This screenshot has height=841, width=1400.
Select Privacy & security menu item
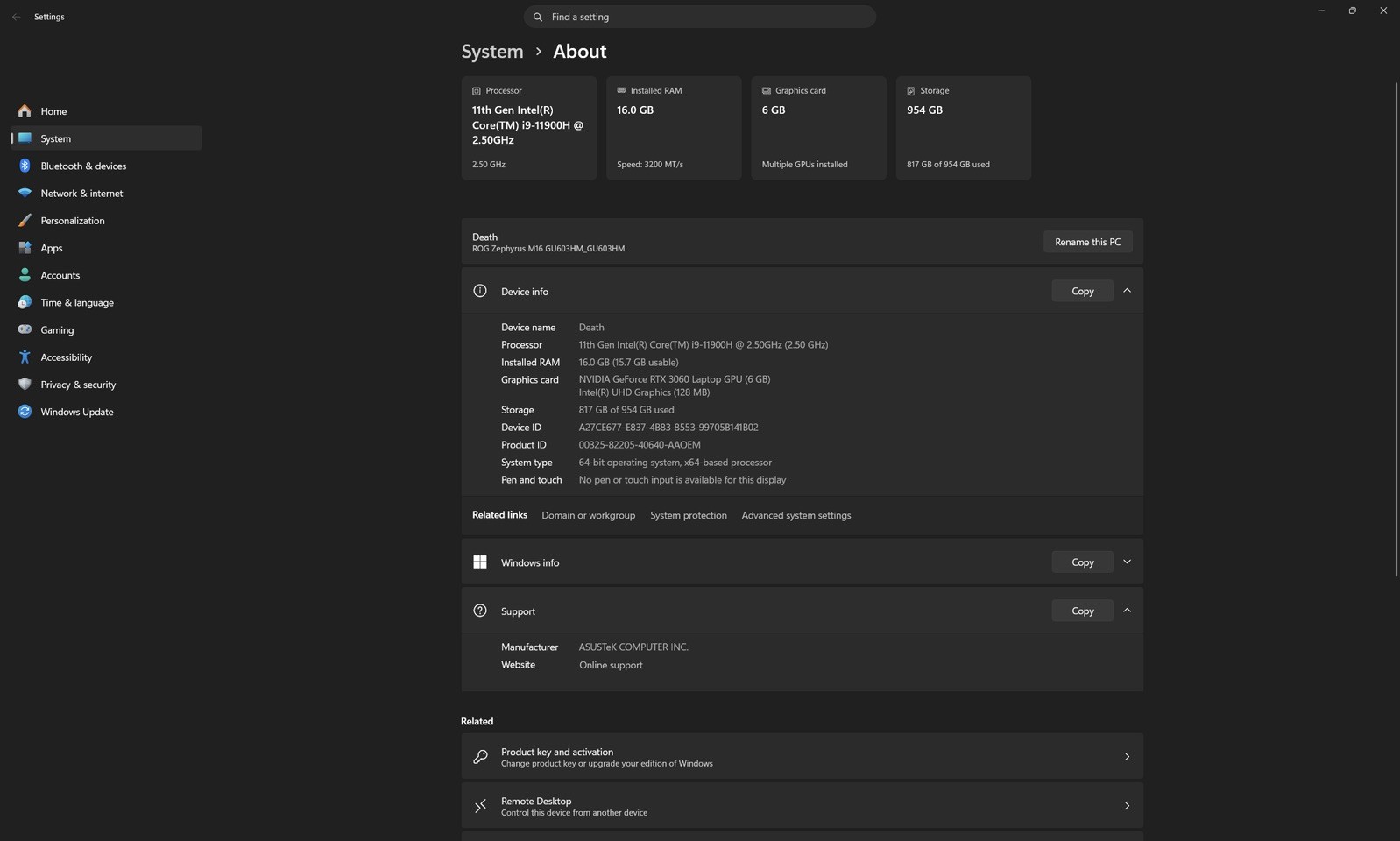106,385
